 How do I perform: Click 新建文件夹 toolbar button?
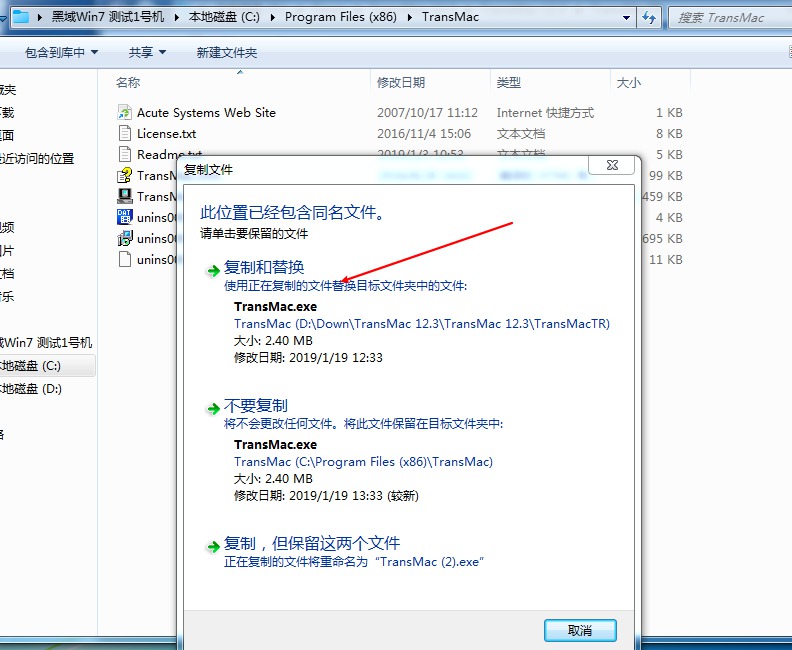click(x=227, y=52)
